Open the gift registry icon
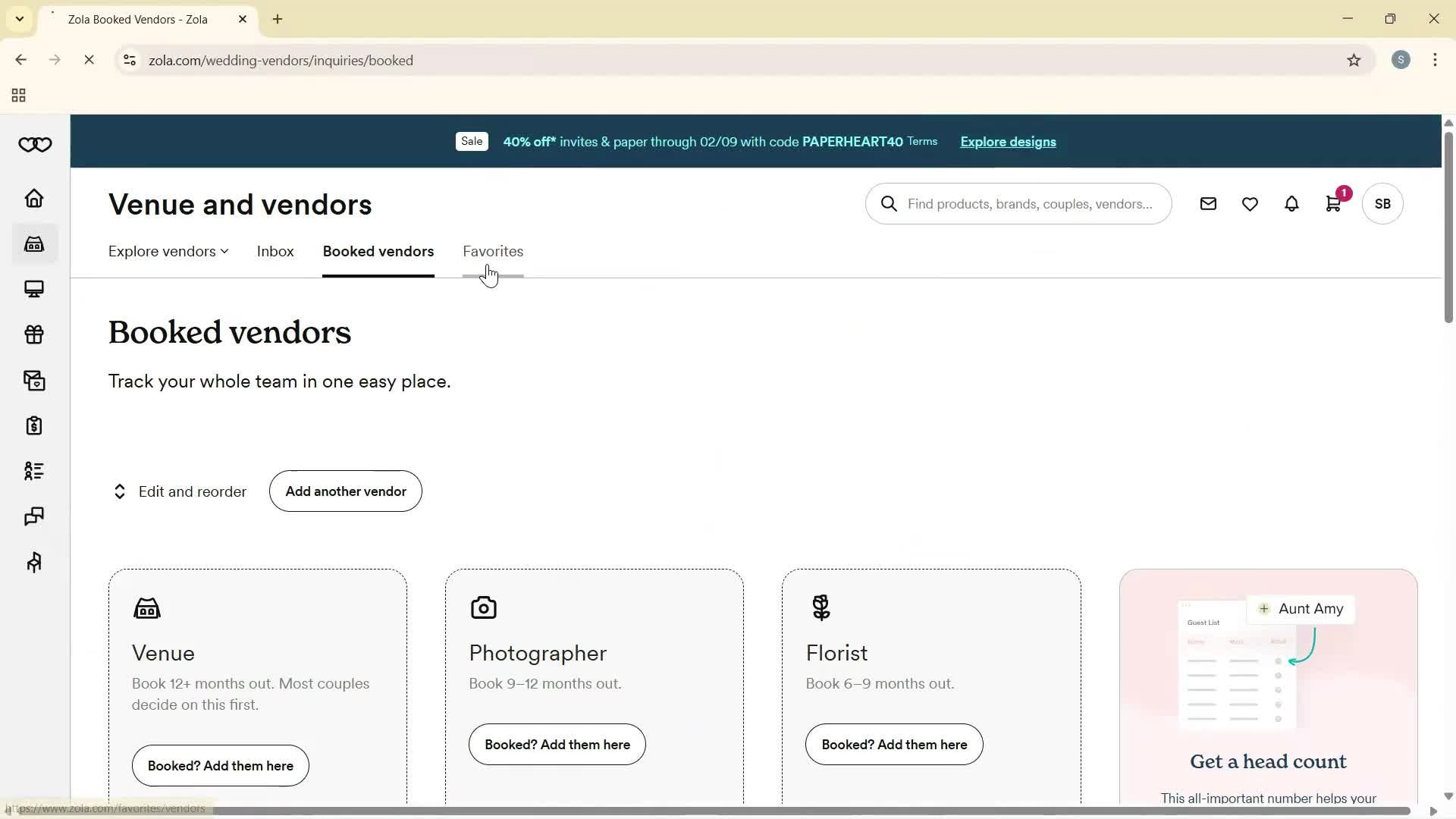This screenshot has height=819, width=1456. [33, 334]
